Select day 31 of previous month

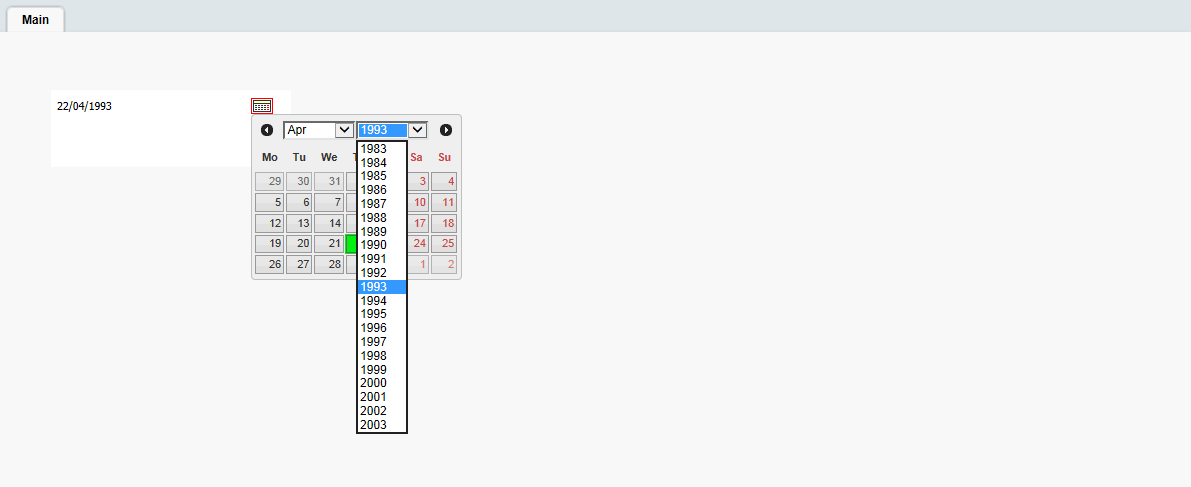[328, 182]
